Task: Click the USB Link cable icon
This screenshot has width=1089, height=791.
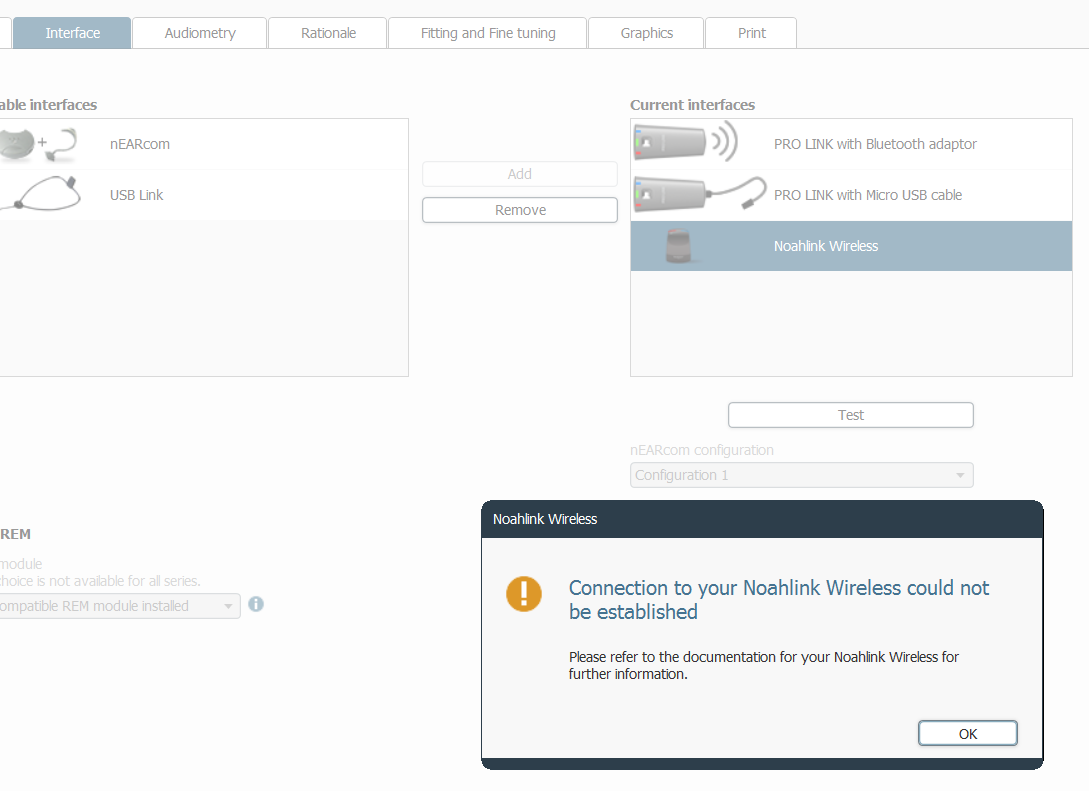Action: coord(40,194)
